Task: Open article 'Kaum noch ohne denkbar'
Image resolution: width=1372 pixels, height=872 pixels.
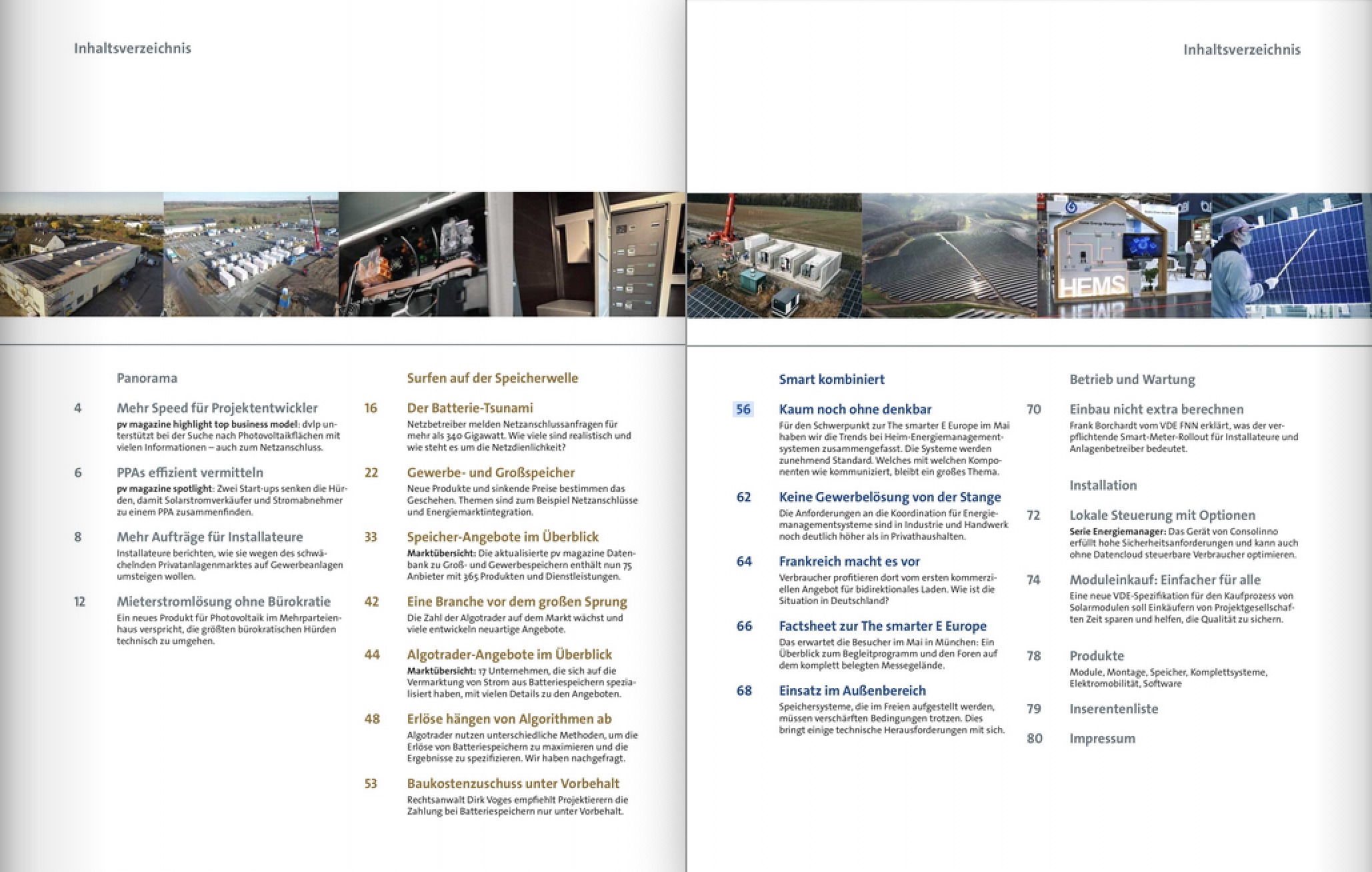Action: [855, 409]
